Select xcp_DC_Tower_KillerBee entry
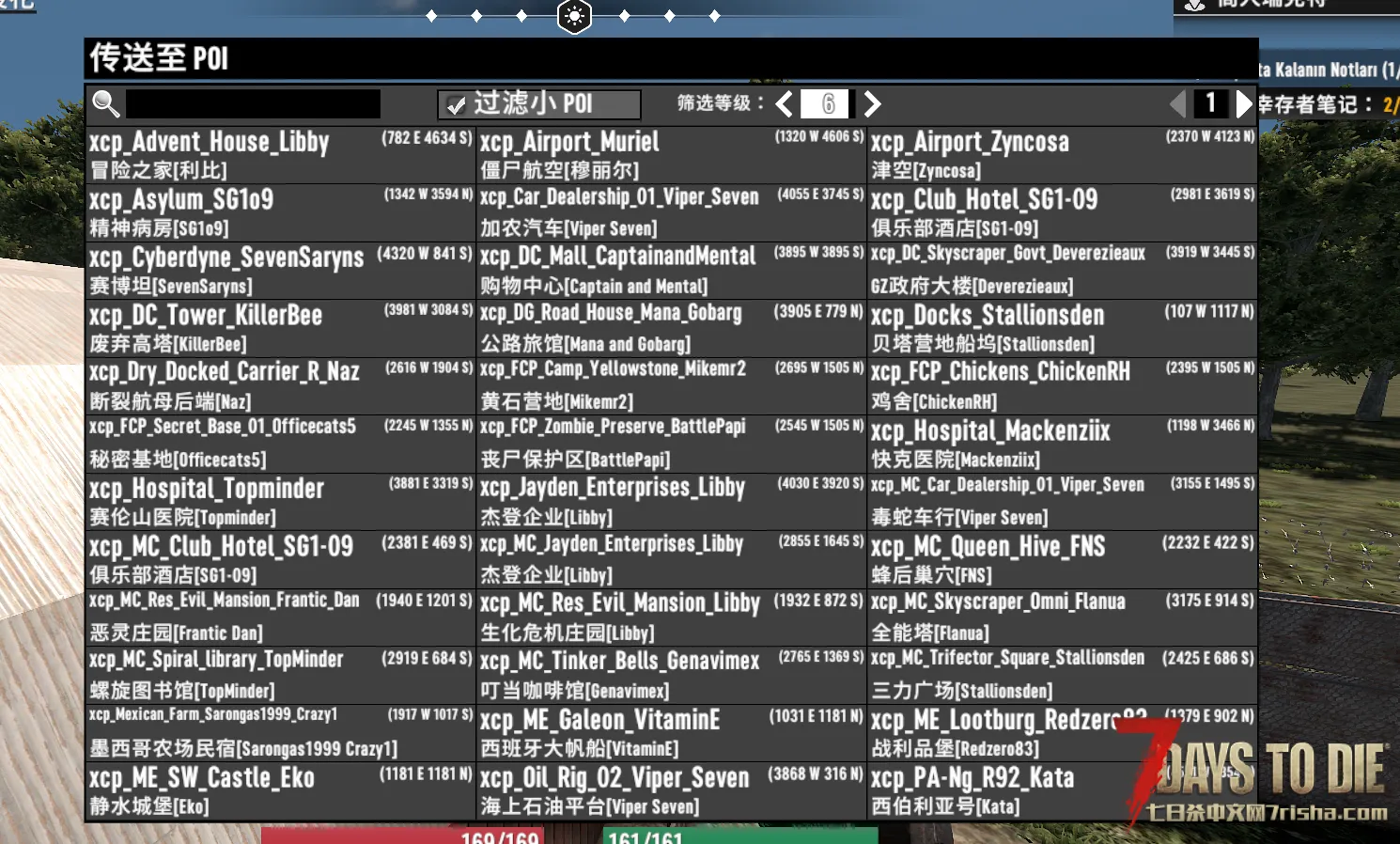 (281, 328)
